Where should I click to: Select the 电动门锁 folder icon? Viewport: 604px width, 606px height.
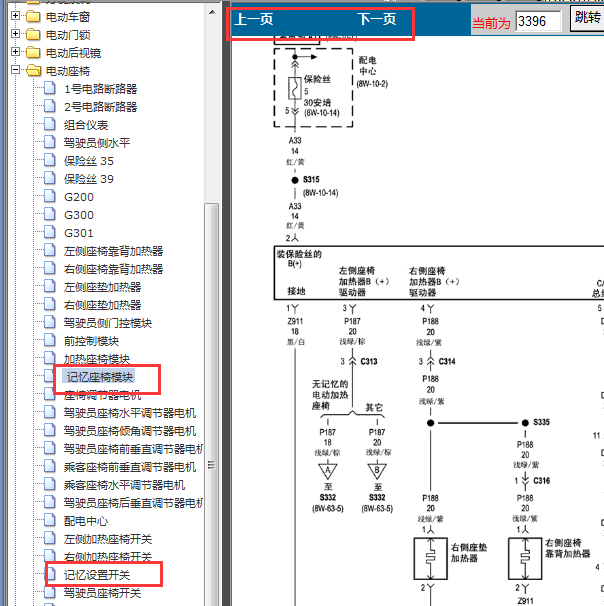[33, 34]
